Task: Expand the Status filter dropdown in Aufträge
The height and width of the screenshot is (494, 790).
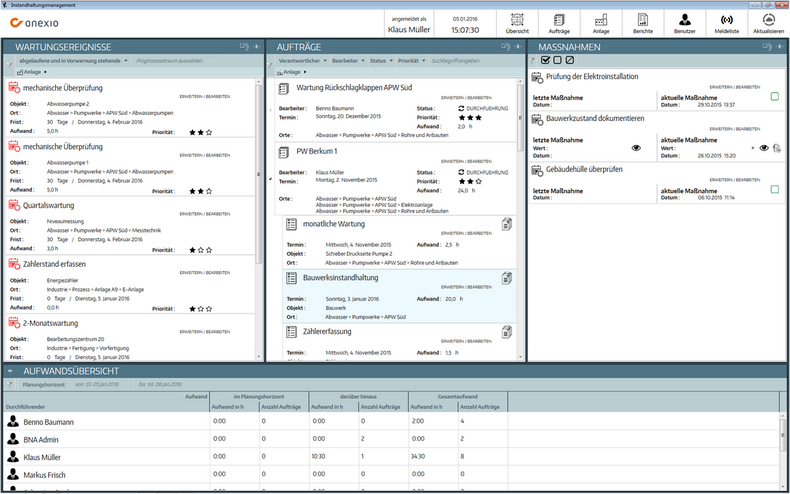Action: click(x=380, y=61)
